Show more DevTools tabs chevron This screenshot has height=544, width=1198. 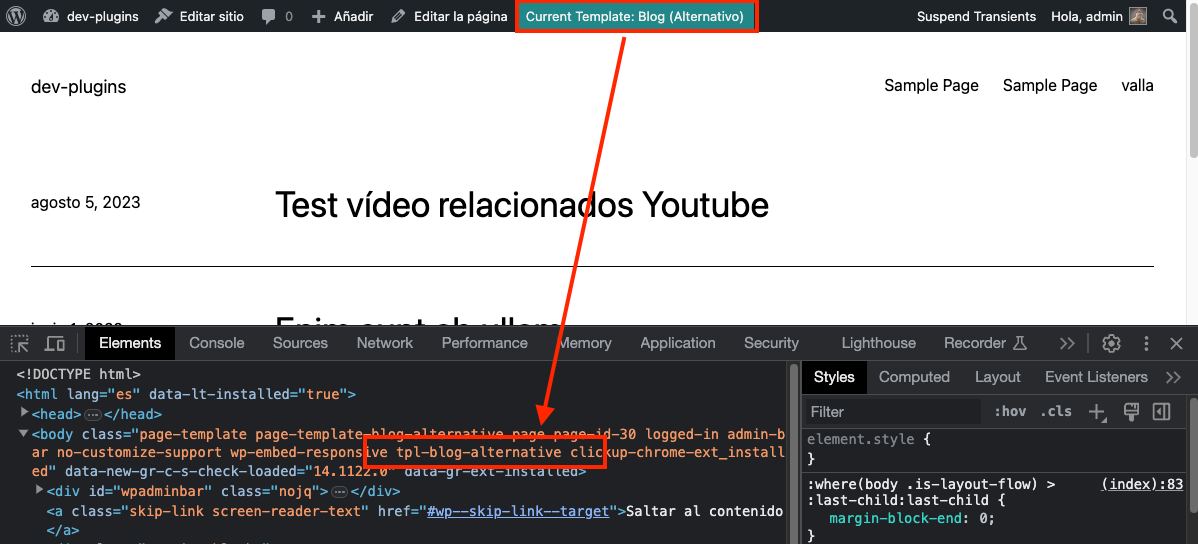[x=1067, y=343]
